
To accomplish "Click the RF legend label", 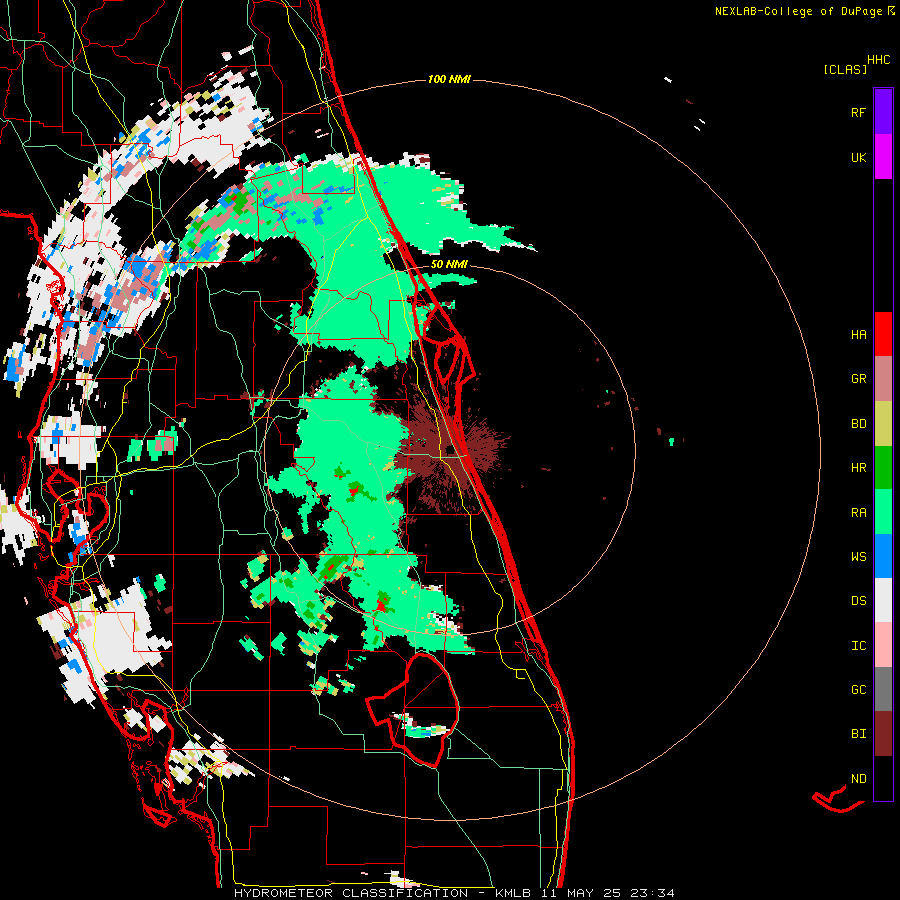I will point(858,112).
